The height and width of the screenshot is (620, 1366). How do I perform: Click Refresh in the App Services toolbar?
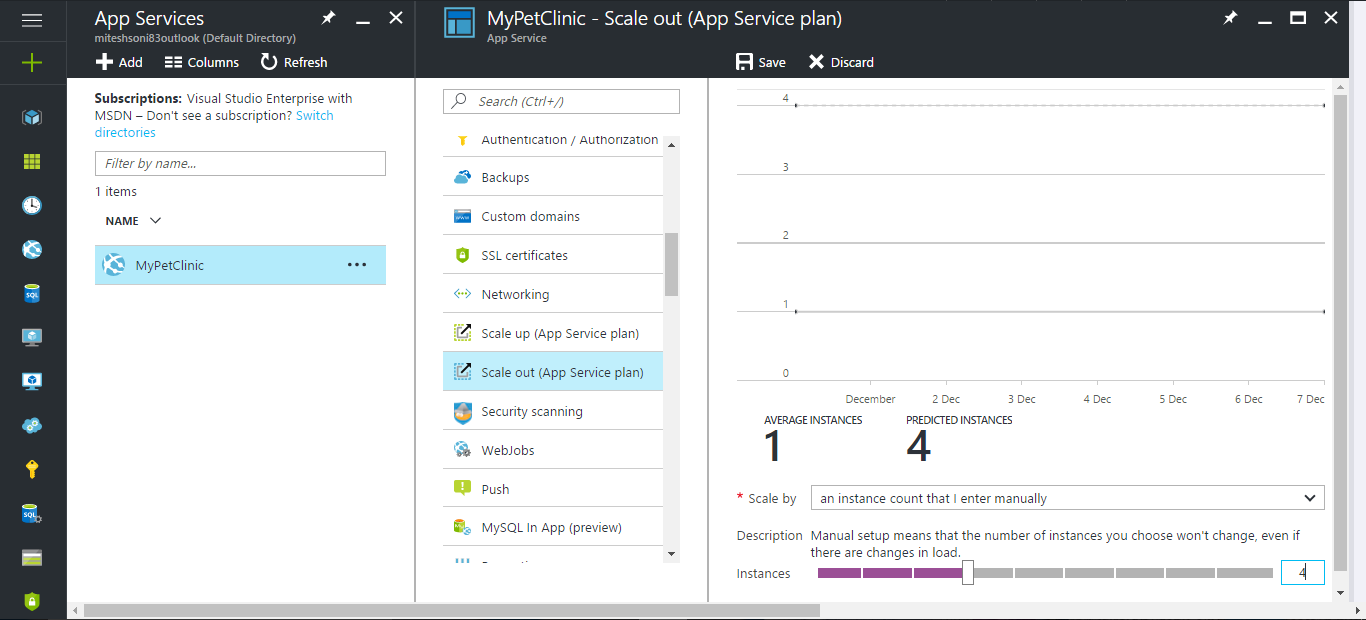294,62
